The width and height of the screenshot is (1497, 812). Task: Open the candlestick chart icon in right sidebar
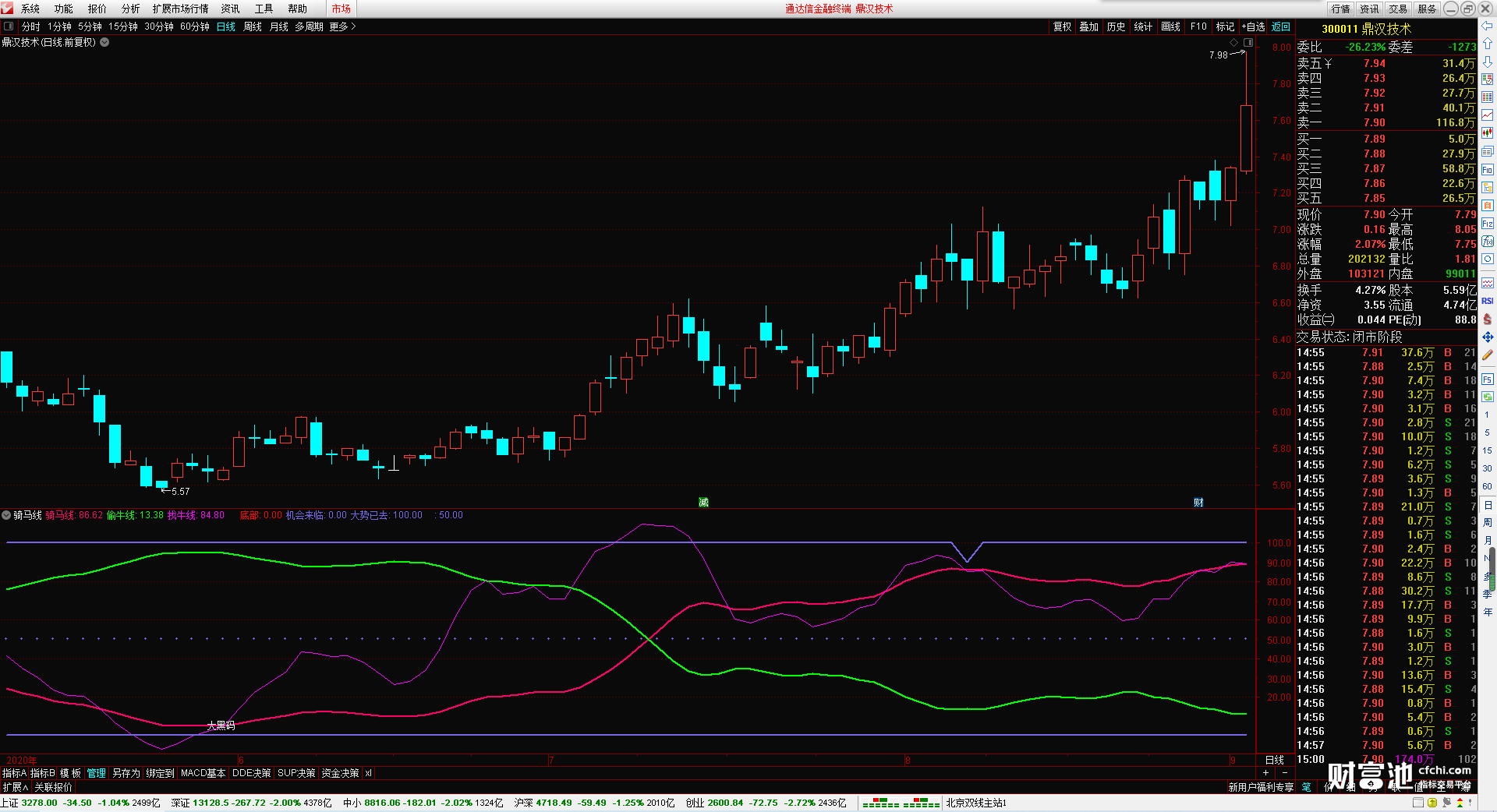click(x=1488, y=133)
